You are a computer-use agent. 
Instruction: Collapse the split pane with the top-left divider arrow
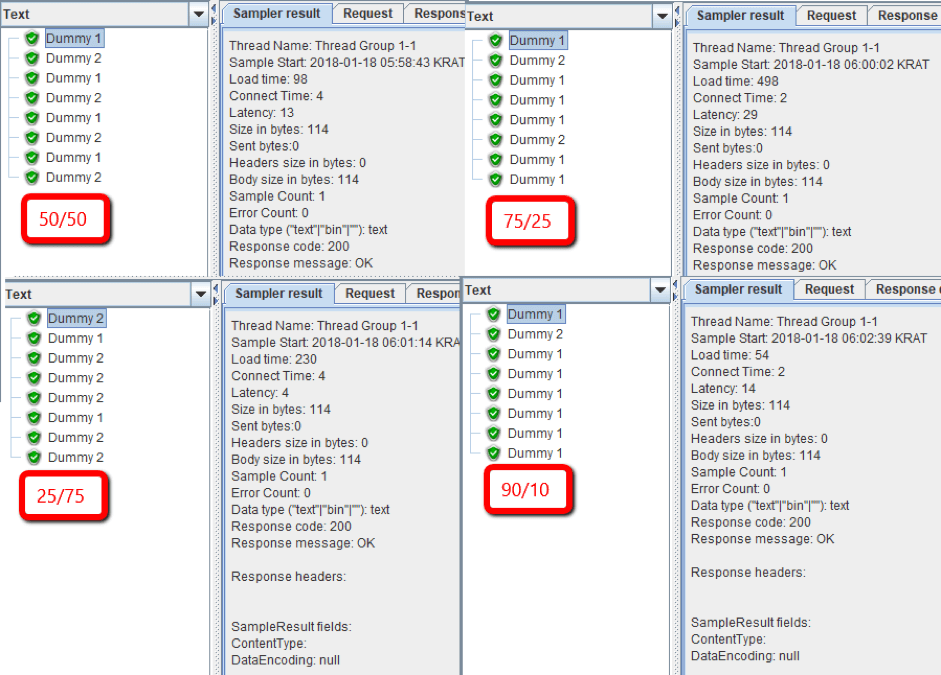(214, 8)
